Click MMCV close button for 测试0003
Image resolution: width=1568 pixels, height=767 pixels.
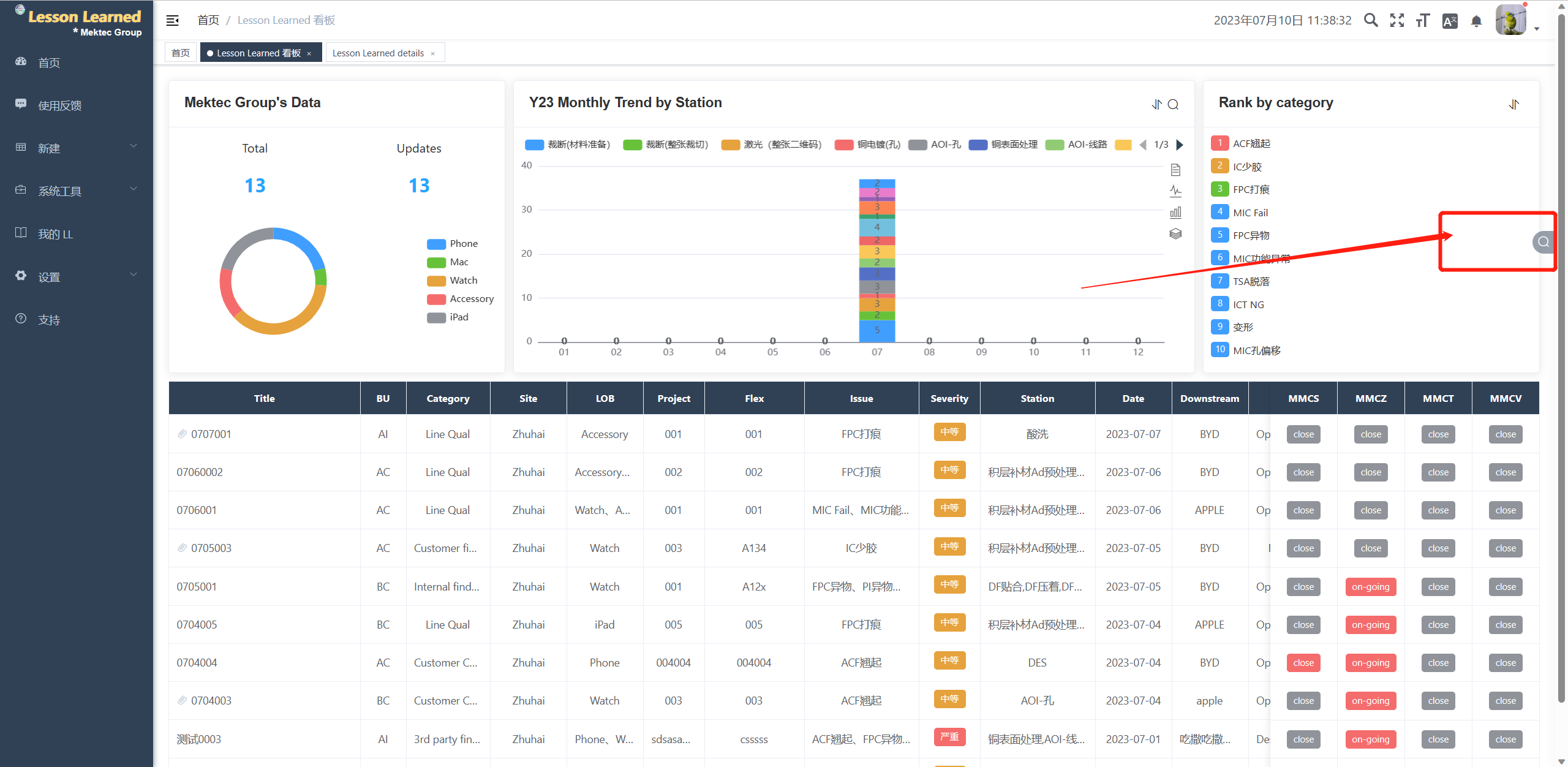pos(1506,739)
